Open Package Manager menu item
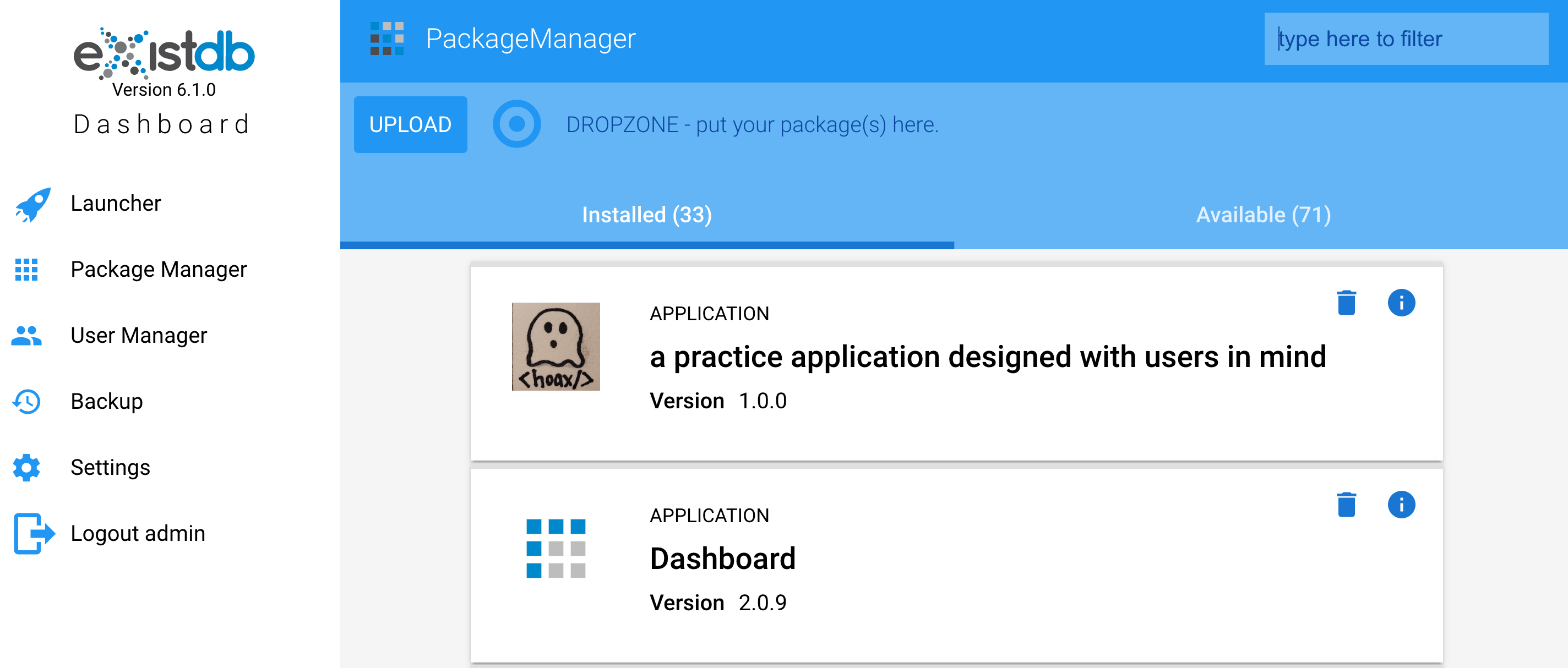 point(158,270)
